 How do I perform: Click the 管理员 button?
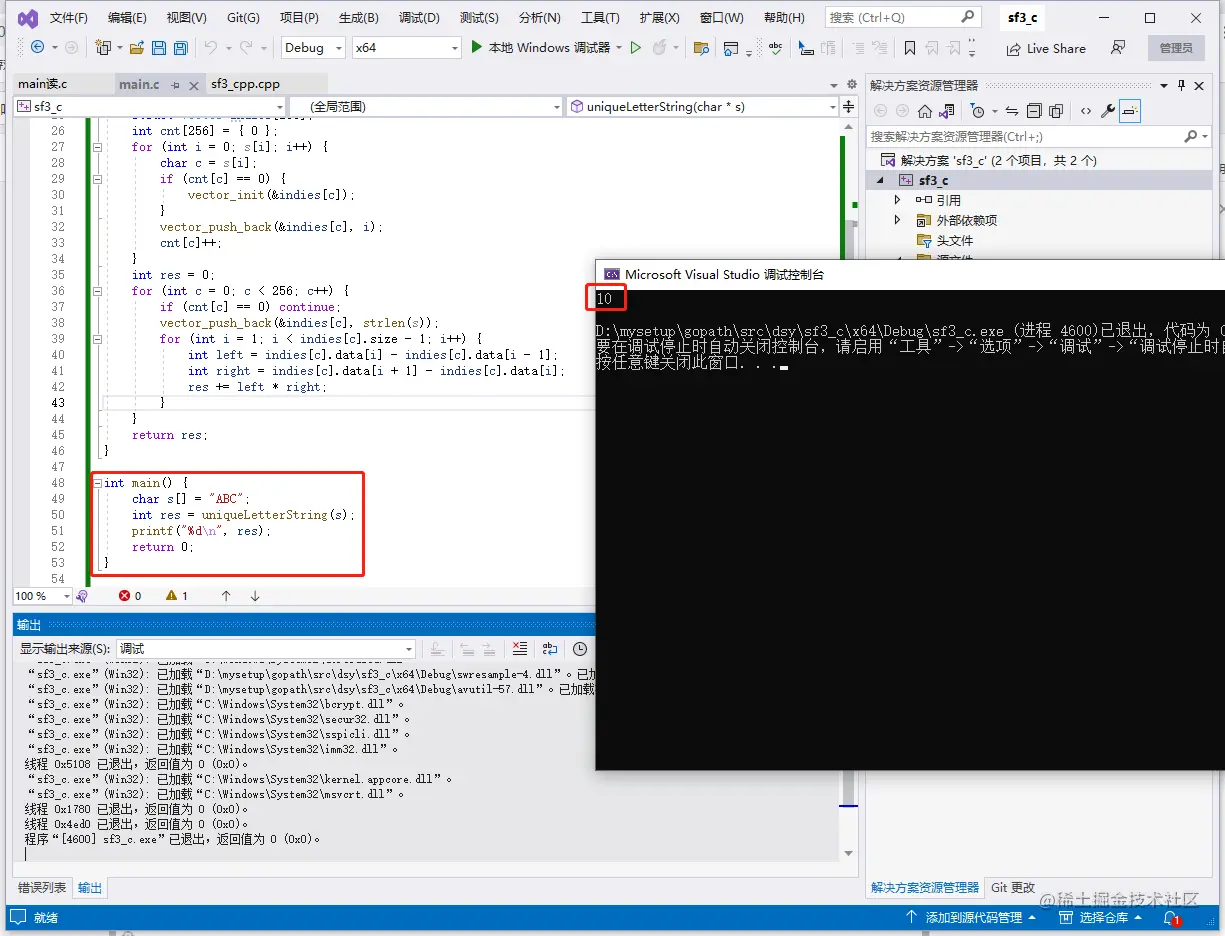(x=1176, y=48)
